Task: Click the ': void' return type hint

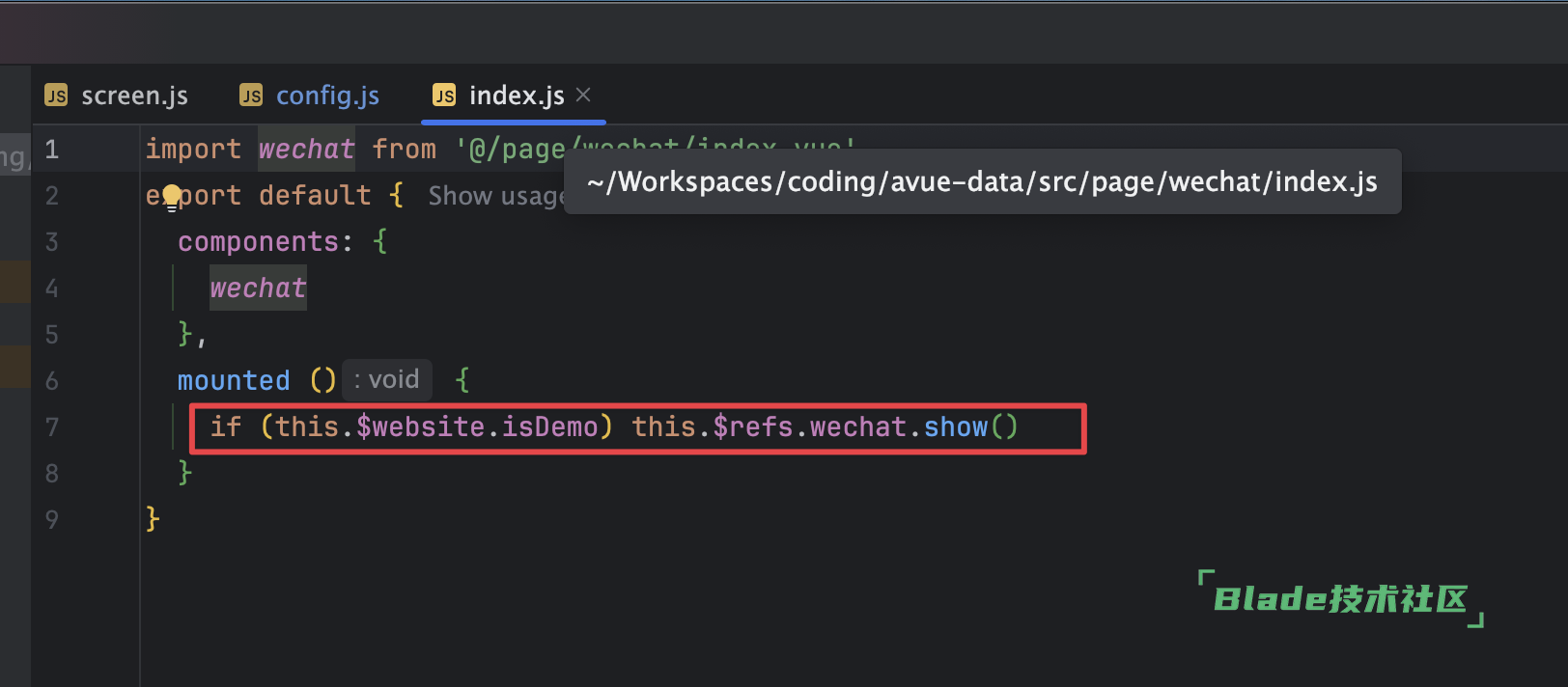Action: [x=386, y=379]
